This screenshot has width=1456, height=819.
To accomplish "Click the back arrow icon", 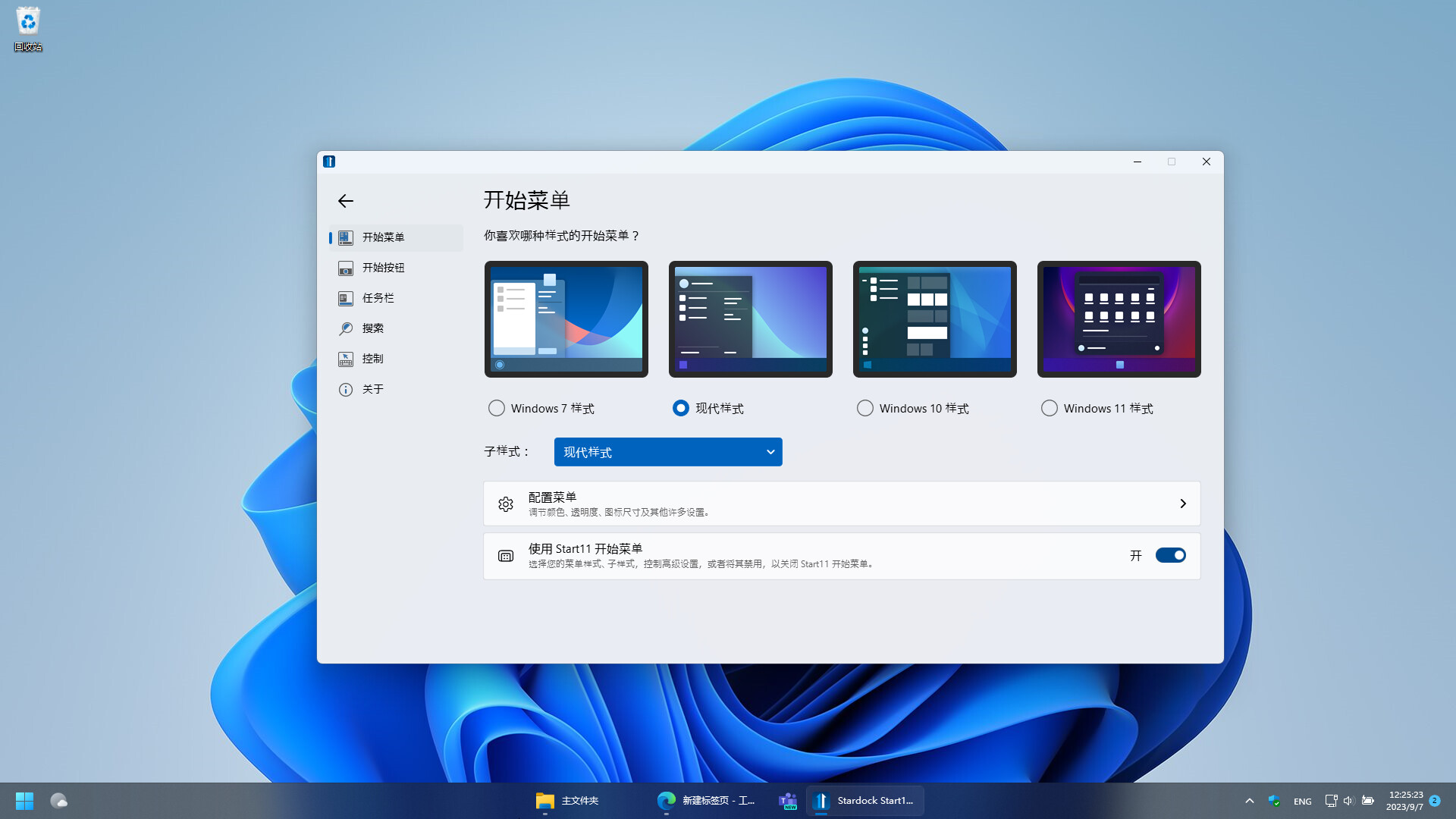I will (346, 201).
